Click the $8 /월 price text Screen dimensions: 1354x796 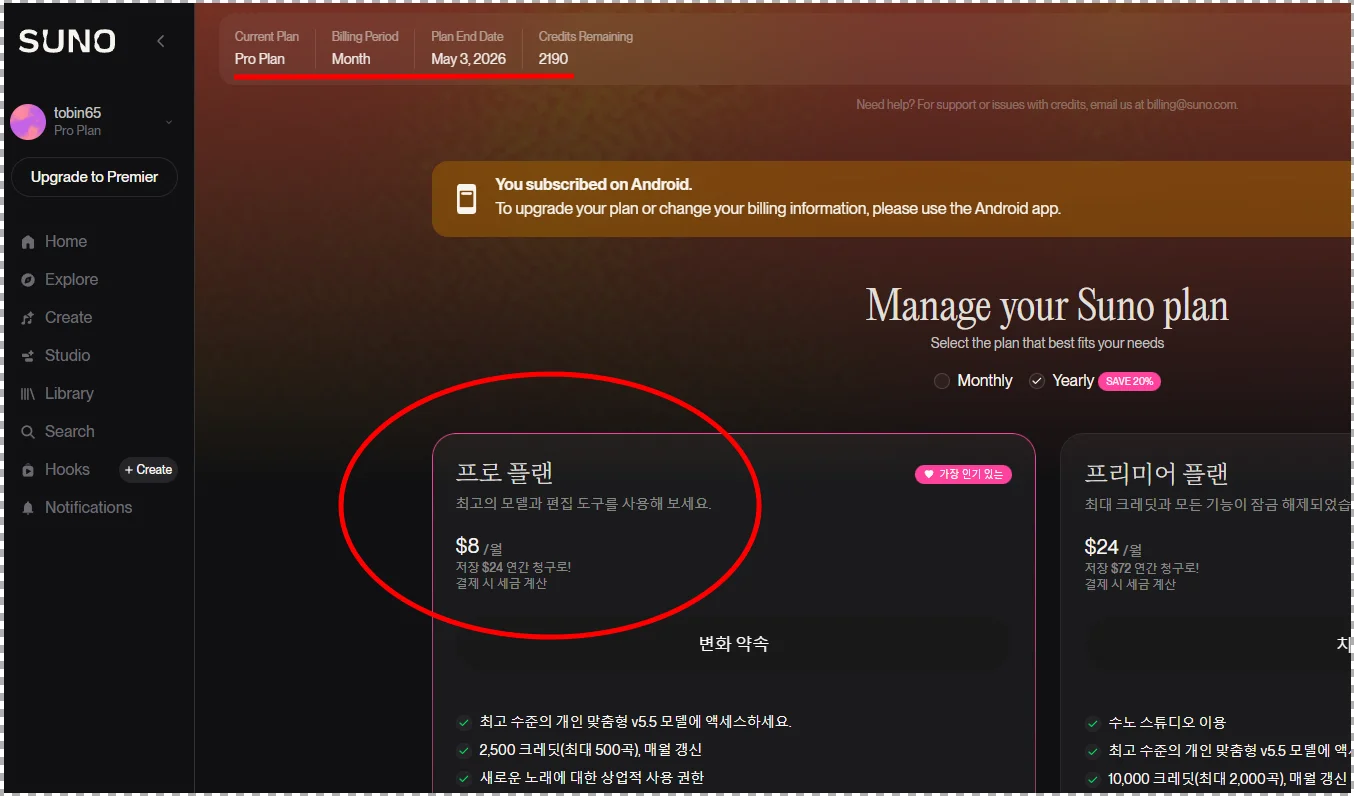479,546
